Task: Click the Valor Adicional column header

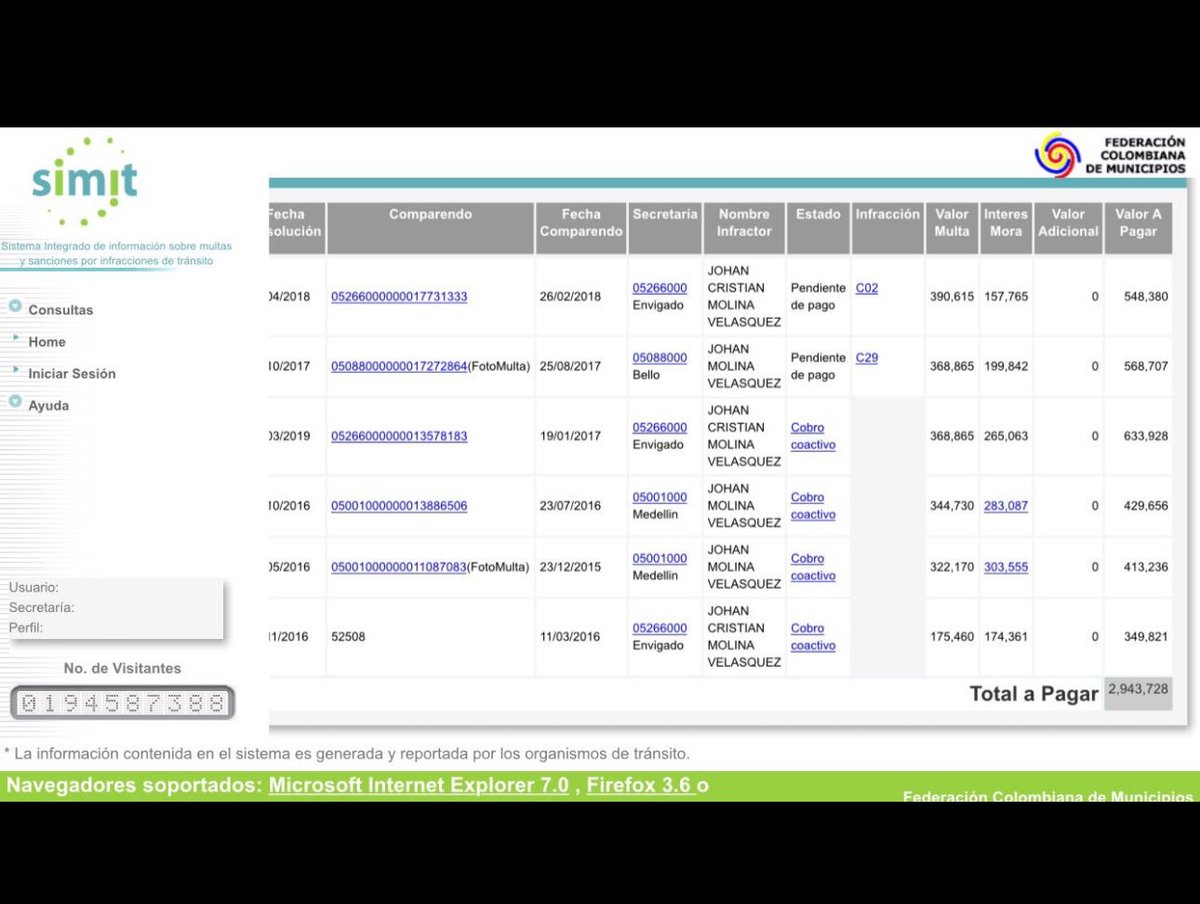Action: point(1068,229)
